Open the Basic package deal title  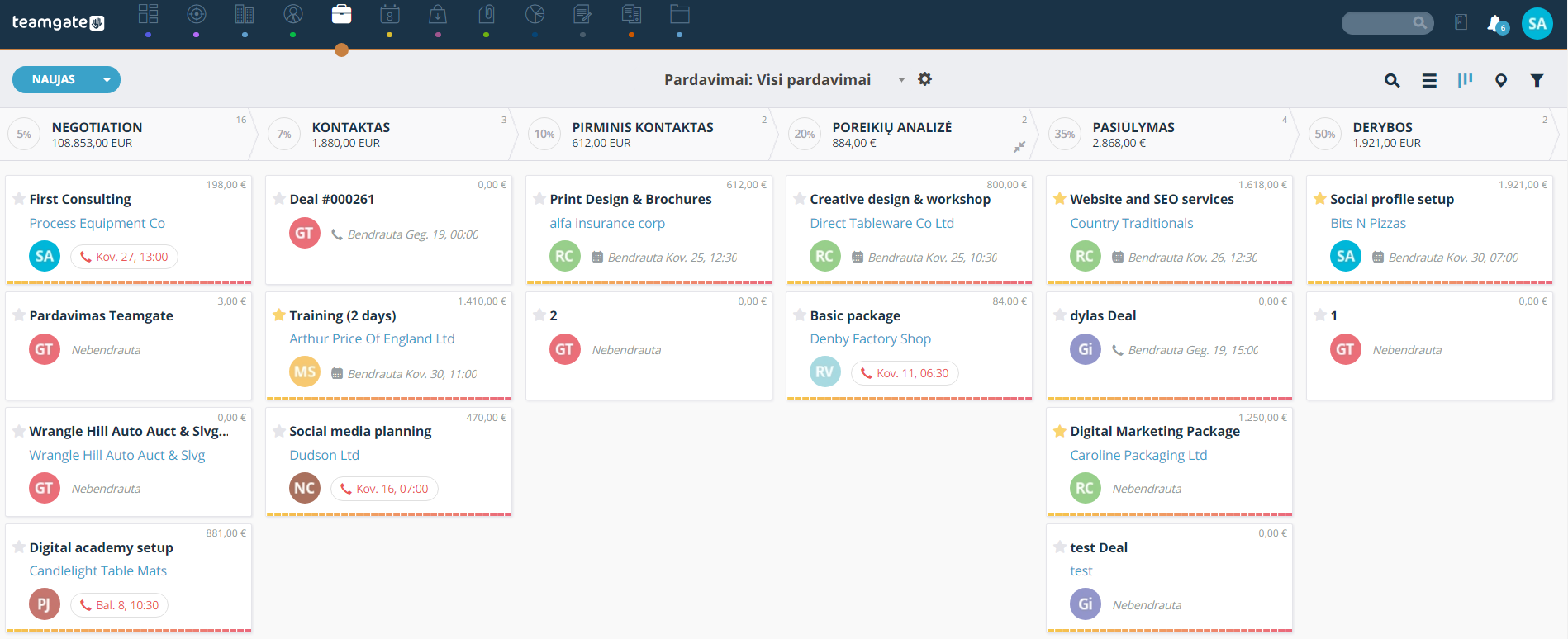pos(855,315)
